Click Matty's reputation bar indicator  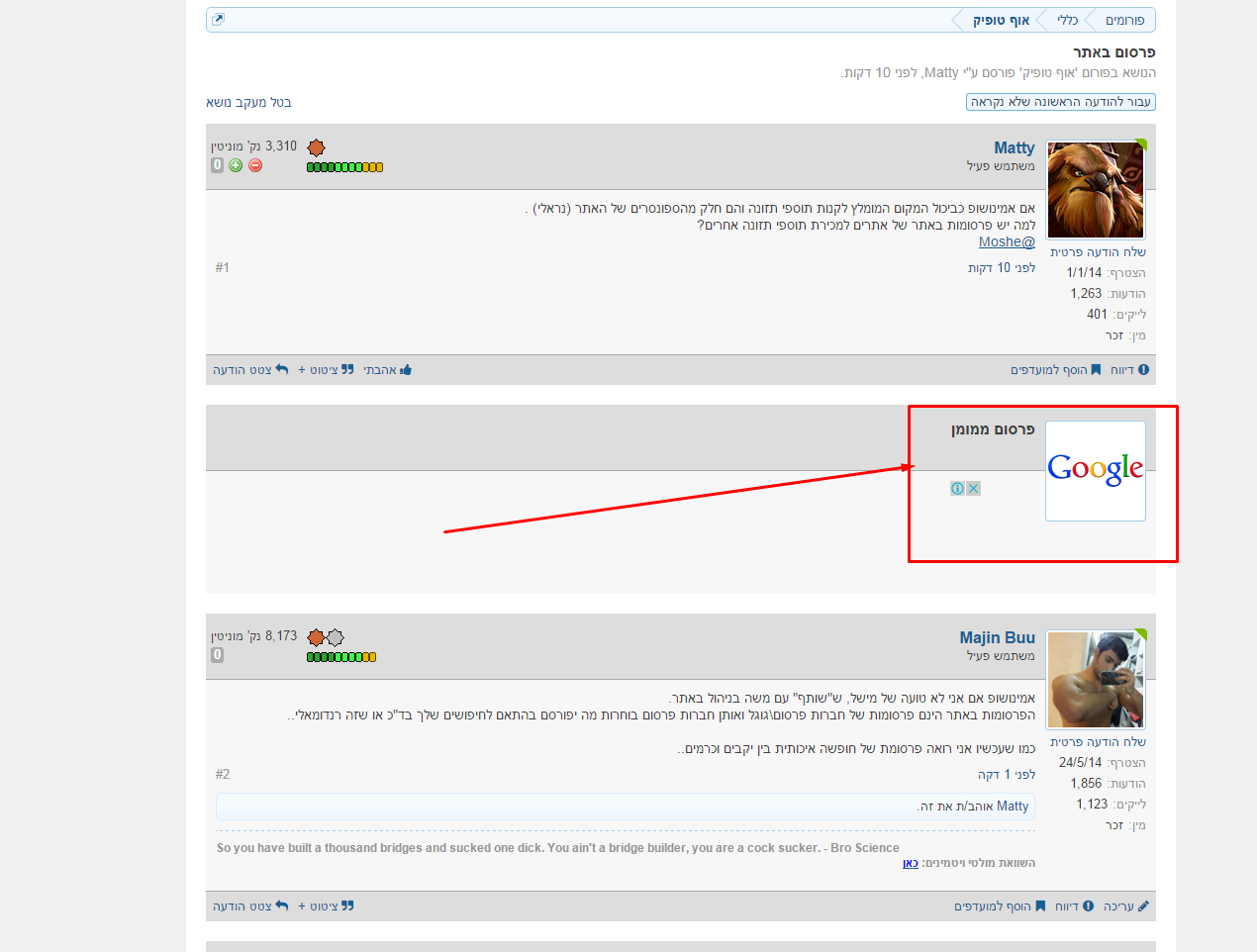pyautogui.click(x=344, y=167)
